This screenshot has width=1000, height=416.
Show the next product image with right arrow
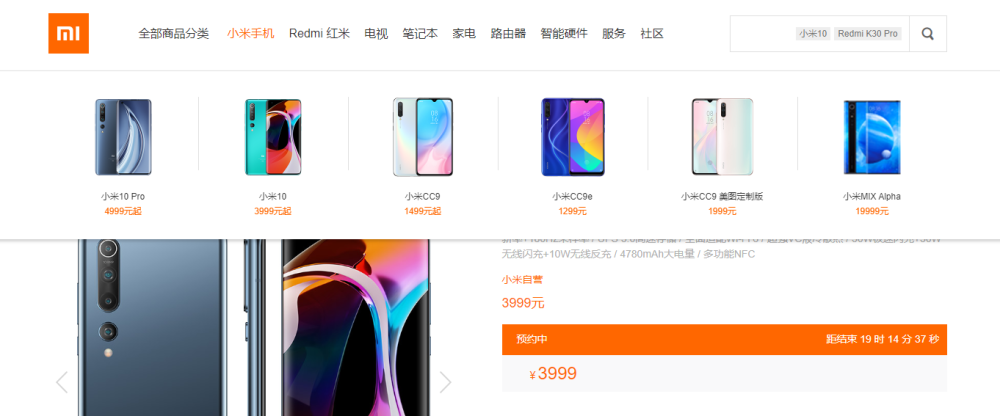(x=445, y=382)
